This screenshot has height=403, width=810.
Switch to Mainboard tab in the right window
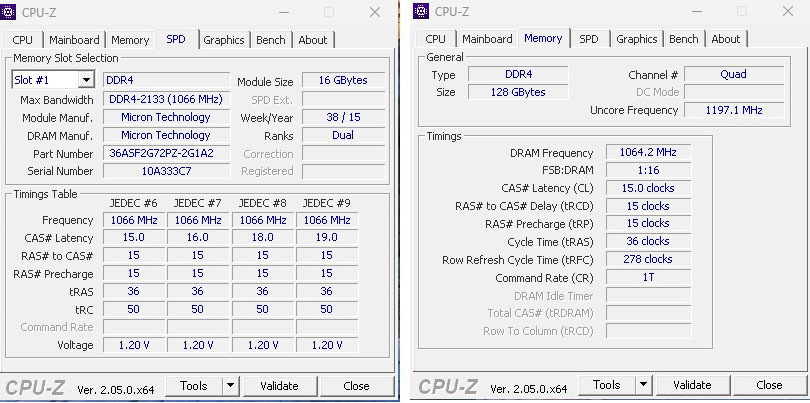pyautogui.click(x=488, y=39)
